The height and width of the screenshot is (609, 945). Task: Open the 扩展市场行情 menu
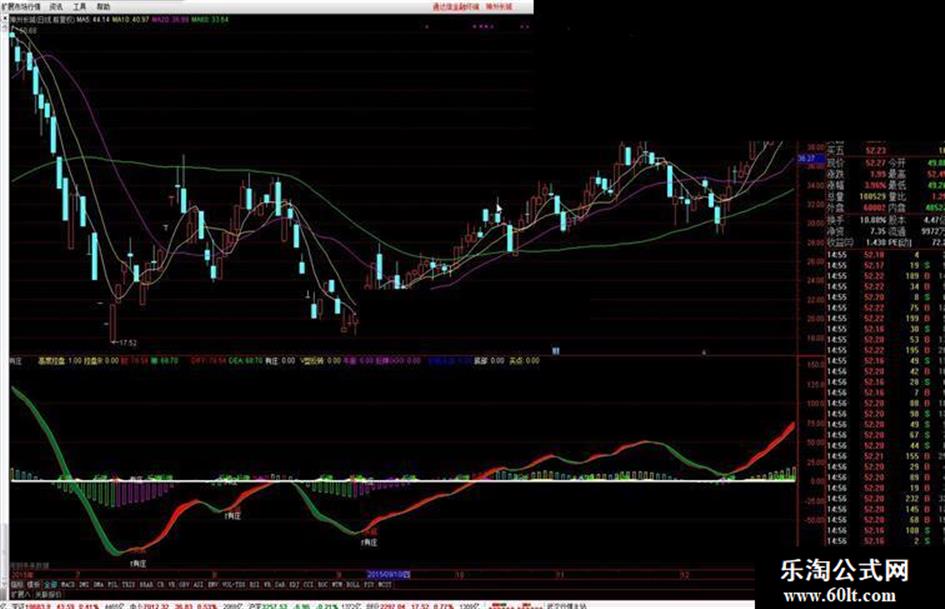click(21, 7)
